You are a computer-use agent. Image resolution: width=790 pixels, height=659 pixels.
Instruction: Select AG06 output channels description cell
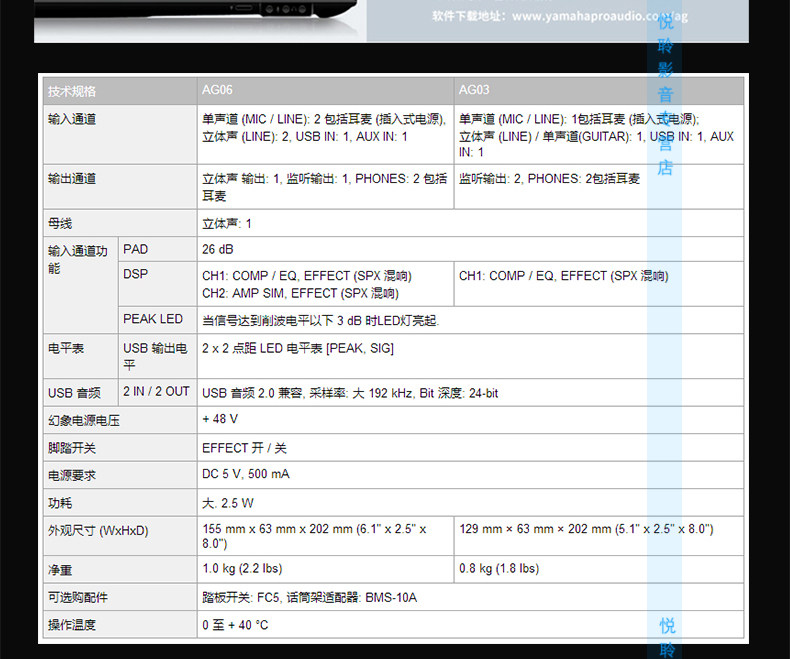tap(325, 187)
